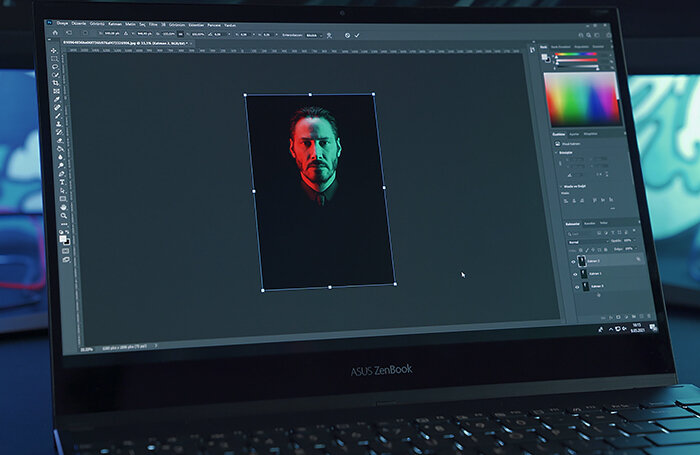Pick a color from the spectrum field
Screen dimensions: 700x455
coord(583,99)
